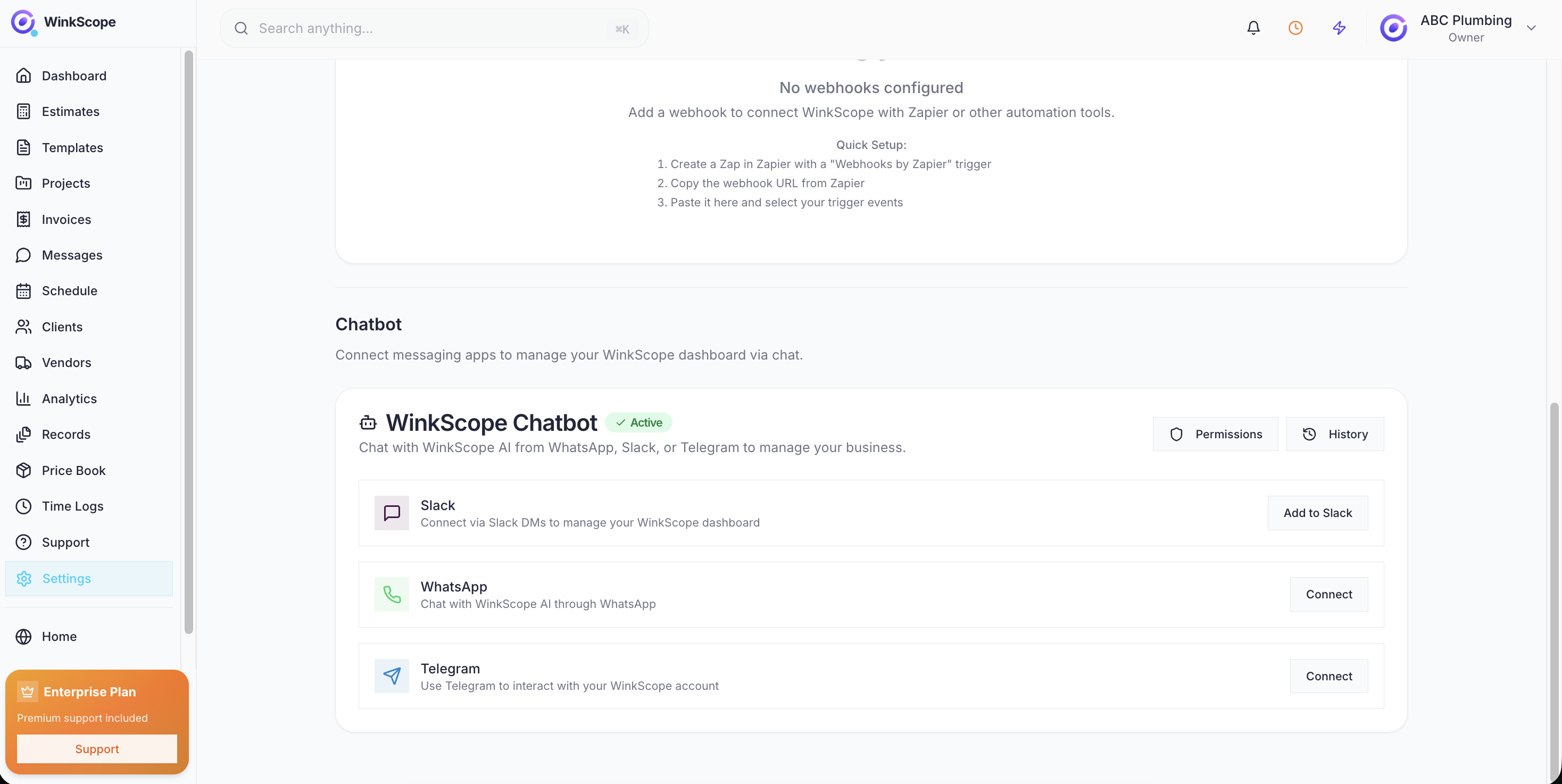Connect Telegram to chatbot
Image resolution: width=1562 pixels, height=784 pixels.
[x=1329, y=676]
